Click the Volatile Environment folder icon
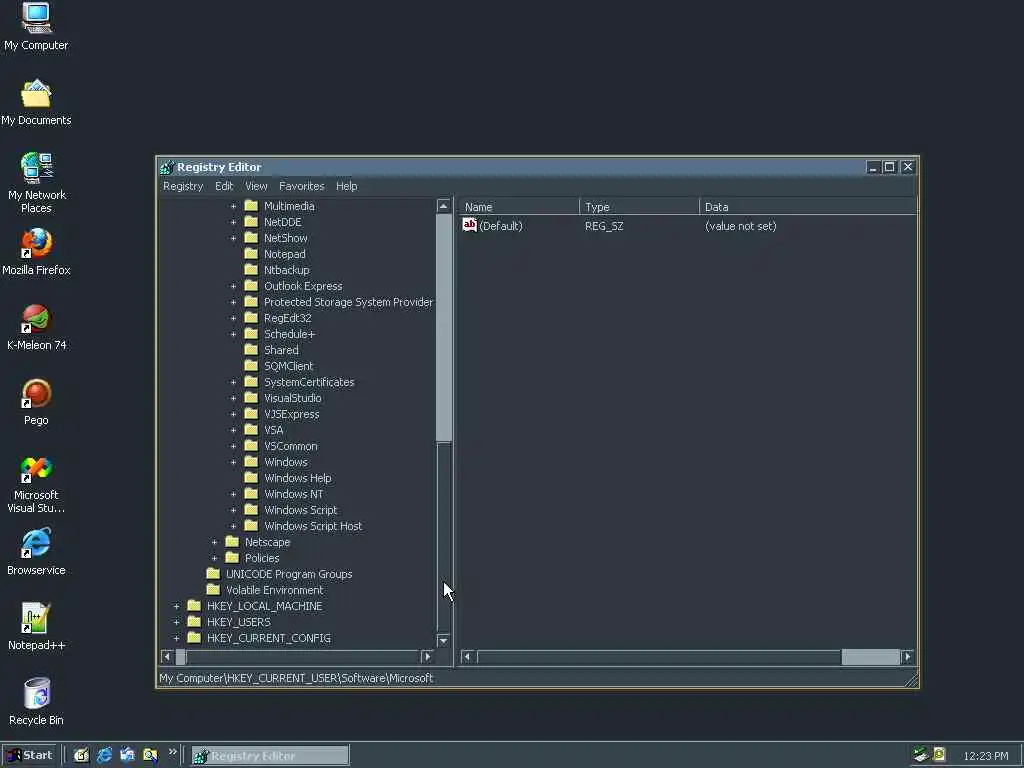This screenshot has width=1024, height=768. pos(214,590)
